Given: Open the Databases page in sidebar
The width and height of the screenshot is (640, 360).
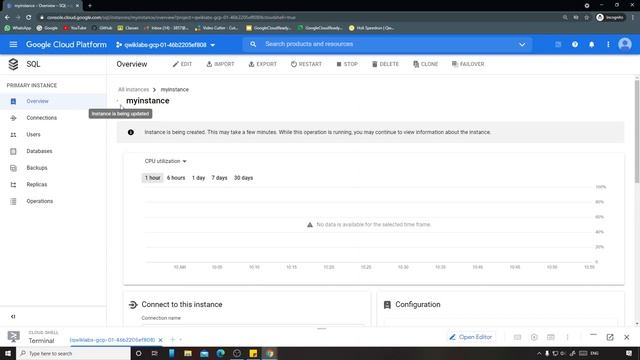Looking at the screenshot, I should [x=39, y=151].
